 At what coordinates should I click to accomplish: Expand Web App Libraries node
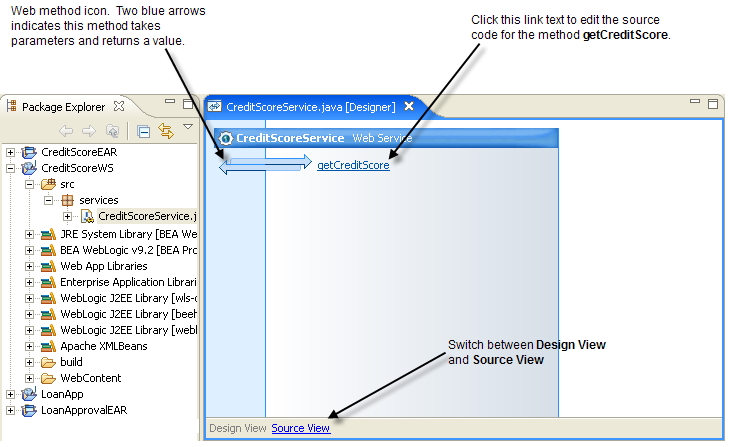29,266
